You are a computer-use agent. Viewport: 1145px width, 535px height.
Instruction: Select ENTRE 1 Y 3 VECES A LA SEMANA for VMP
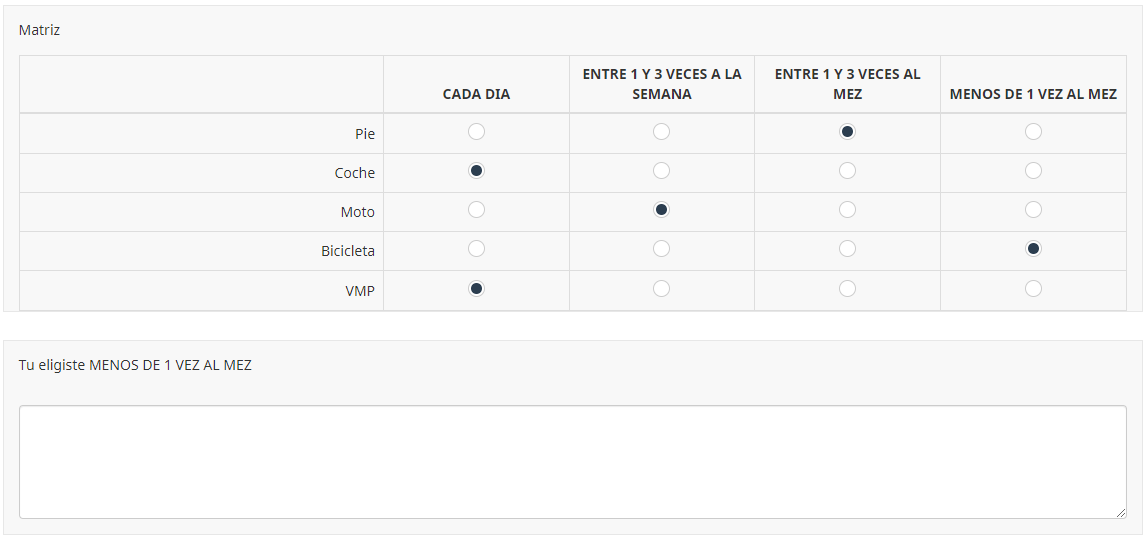pos(661,289)
